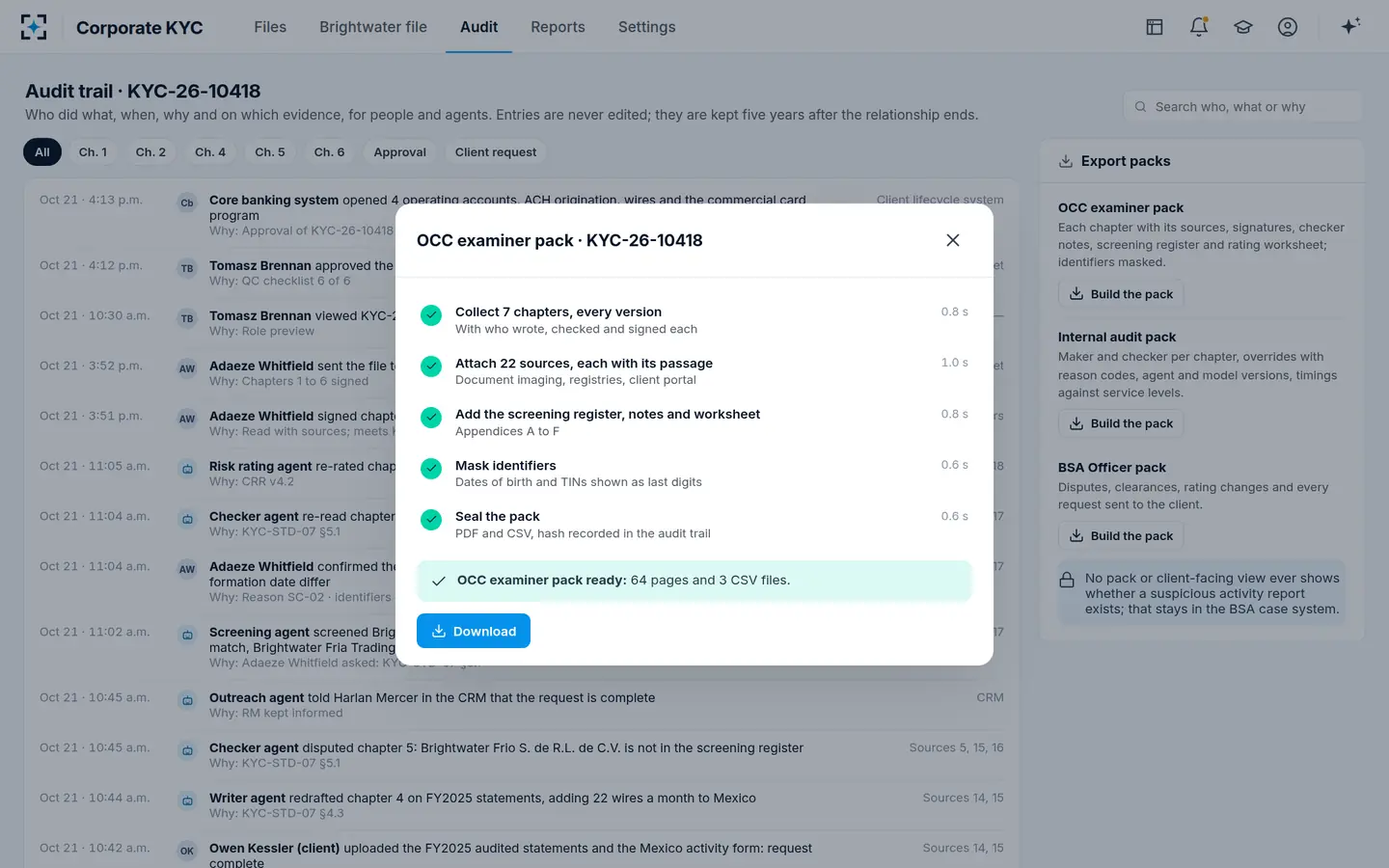Show only Approval entries

click(400, 152)
